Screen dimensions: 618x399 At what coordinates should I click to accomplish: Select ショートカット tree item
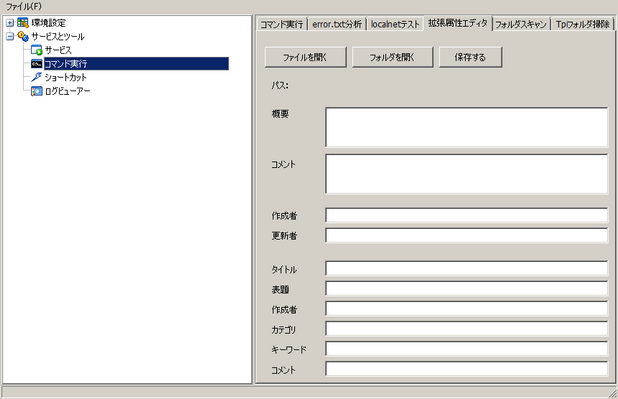tap(65, 77)
